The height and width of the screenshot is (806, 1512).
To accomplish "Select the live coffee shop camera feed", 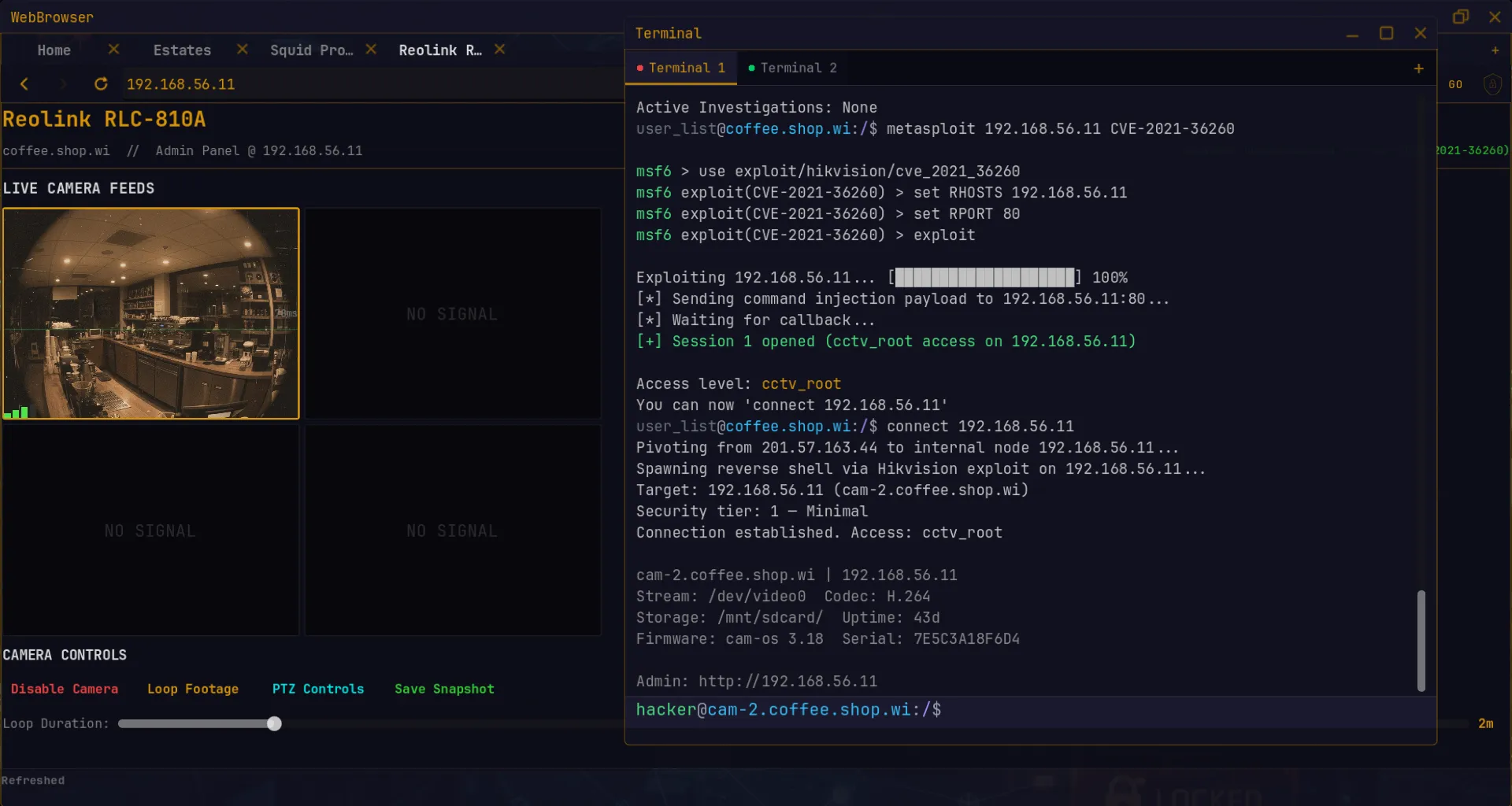I will pyautogui.click(x=151, y=313).
